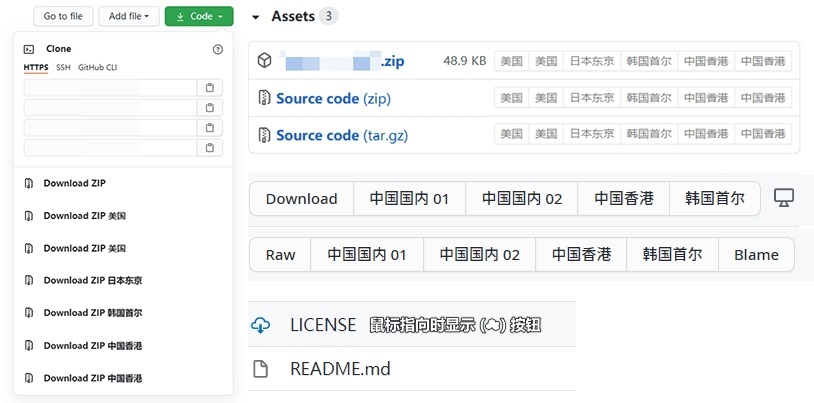Click the Raw button
This screenshot has height=403, width=814.
pos(280,255)
